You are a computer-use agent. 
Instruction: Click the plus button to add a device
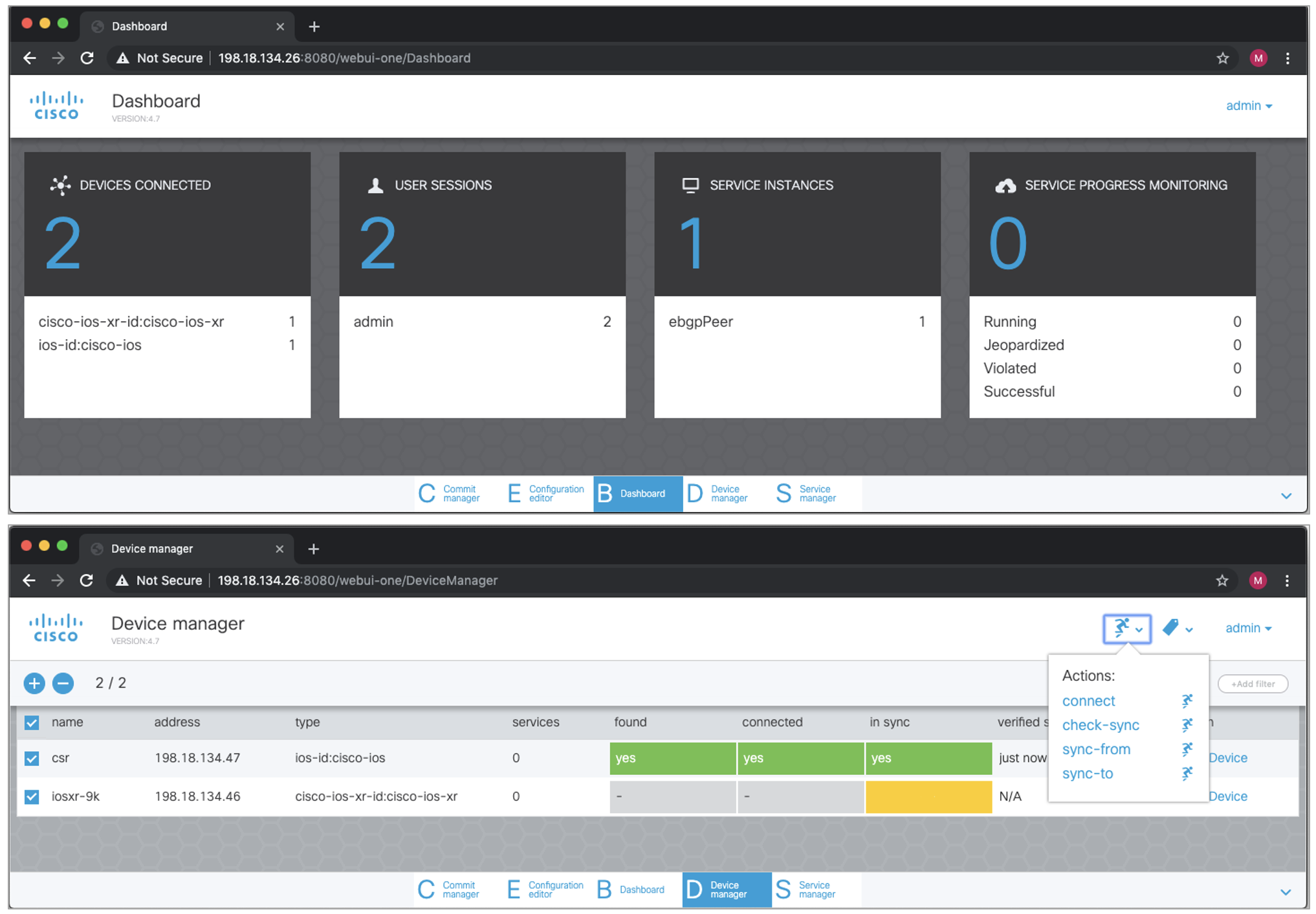coord(34,683)
